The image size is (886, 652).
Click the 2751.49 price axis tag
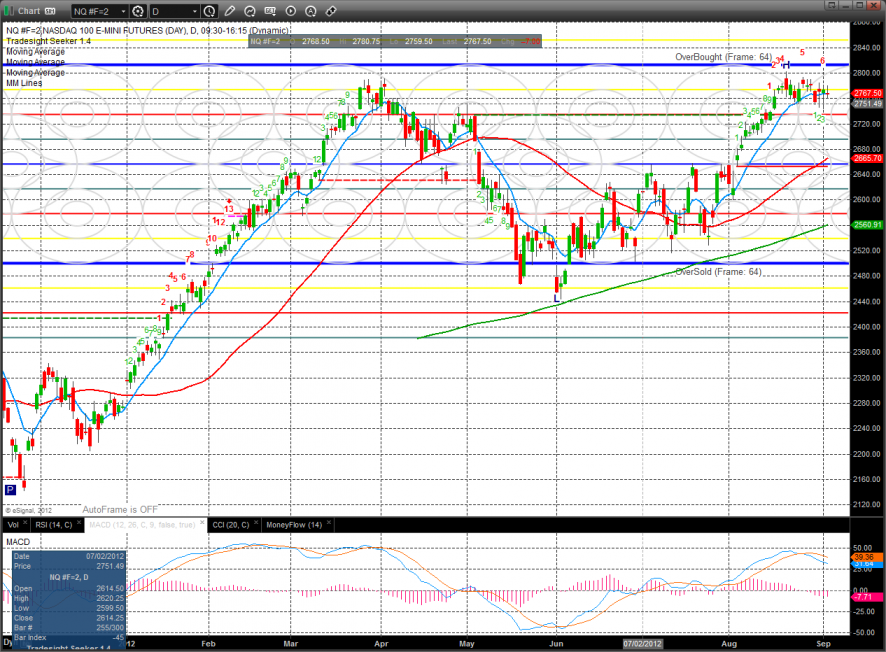(x=867, y=103)
